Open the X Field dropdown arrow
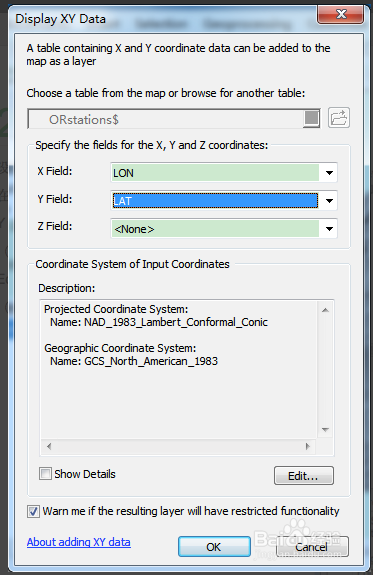The height and width of the screenshot is (575, 373). (329, 173)
